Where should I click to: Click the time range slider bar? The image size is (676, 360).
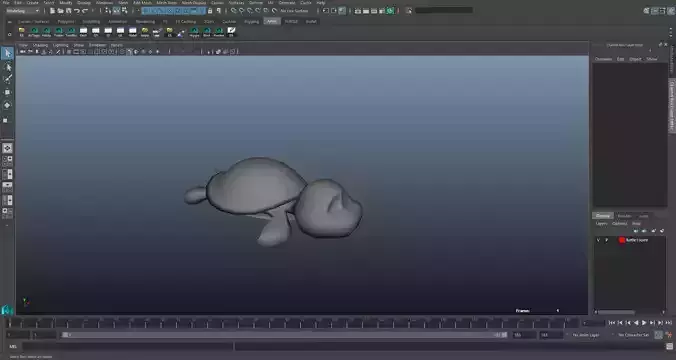click(284, 335)
